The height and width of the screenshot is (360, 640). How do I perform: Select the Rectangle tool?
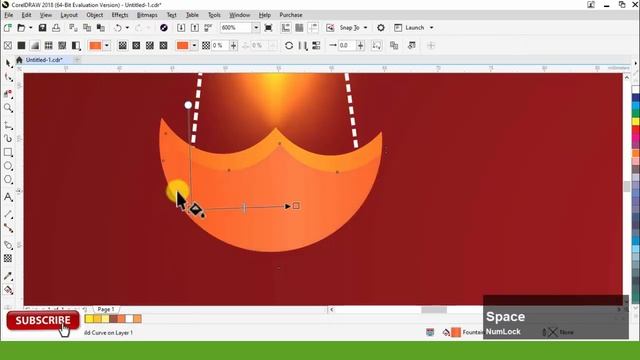[x=8, y=152]
